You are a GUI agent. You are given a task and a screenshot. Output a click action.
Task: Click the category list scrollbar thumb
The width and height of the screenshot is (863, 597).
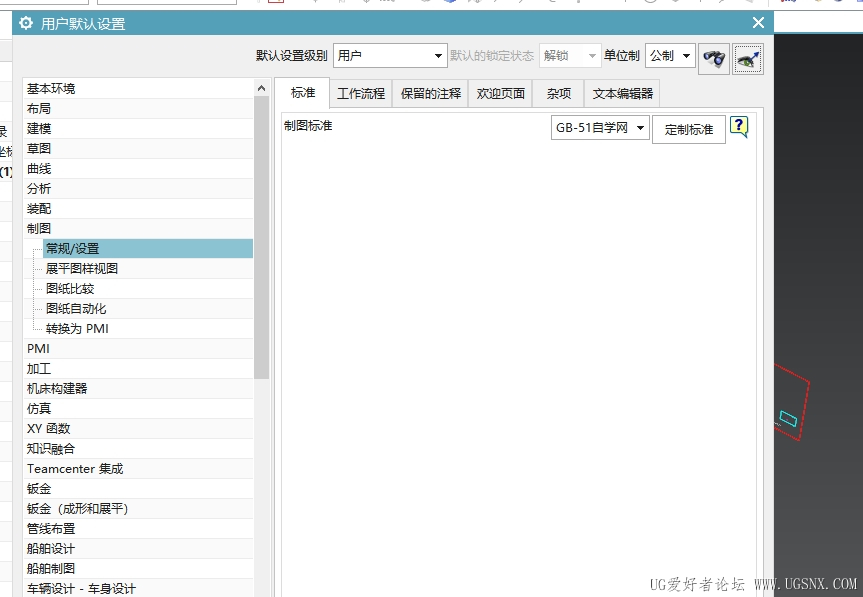coord(261,237)
